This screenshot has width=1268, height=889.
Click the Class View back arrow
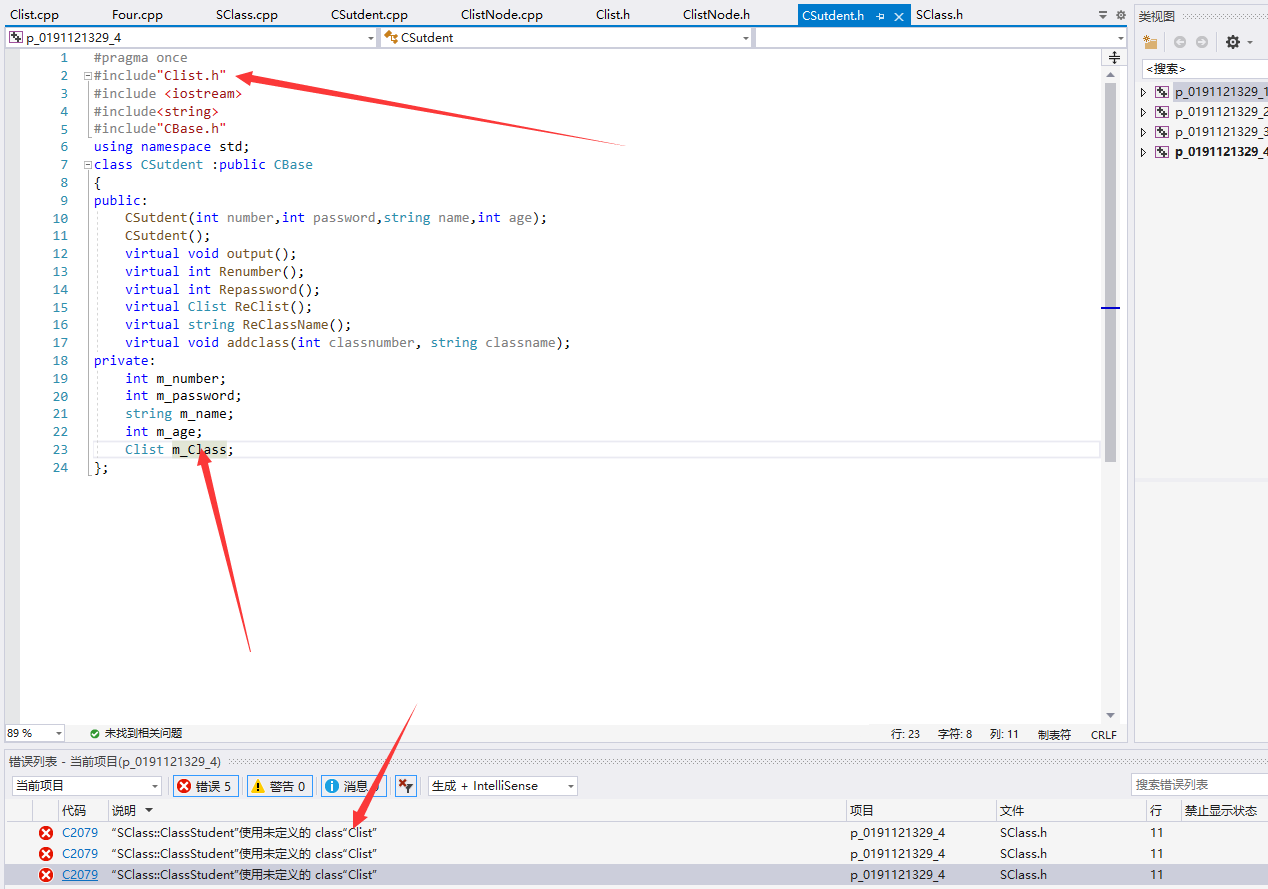point(1180,42)
